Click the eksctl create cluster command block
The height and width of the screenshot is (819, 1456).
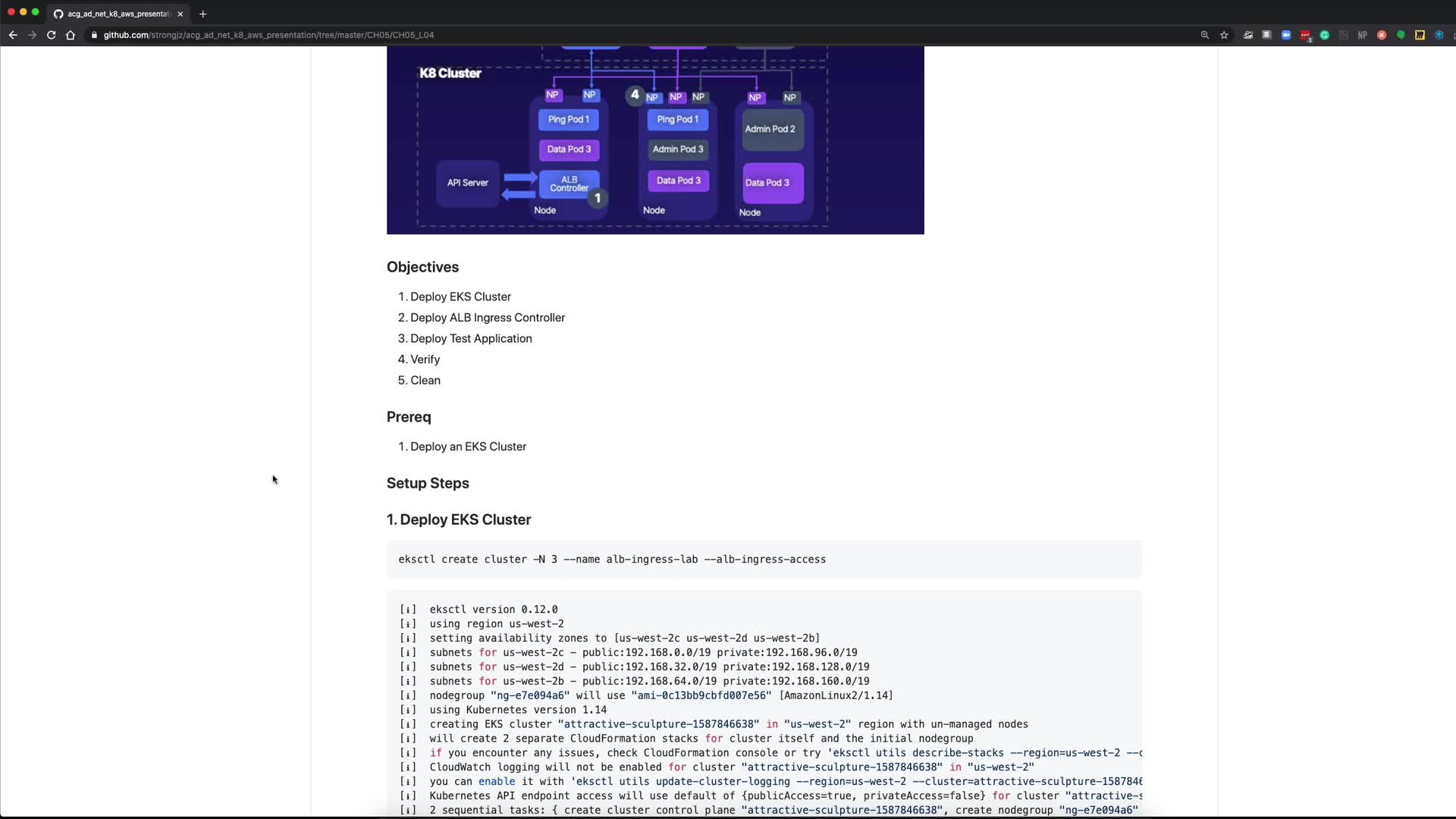coord(764,560)
